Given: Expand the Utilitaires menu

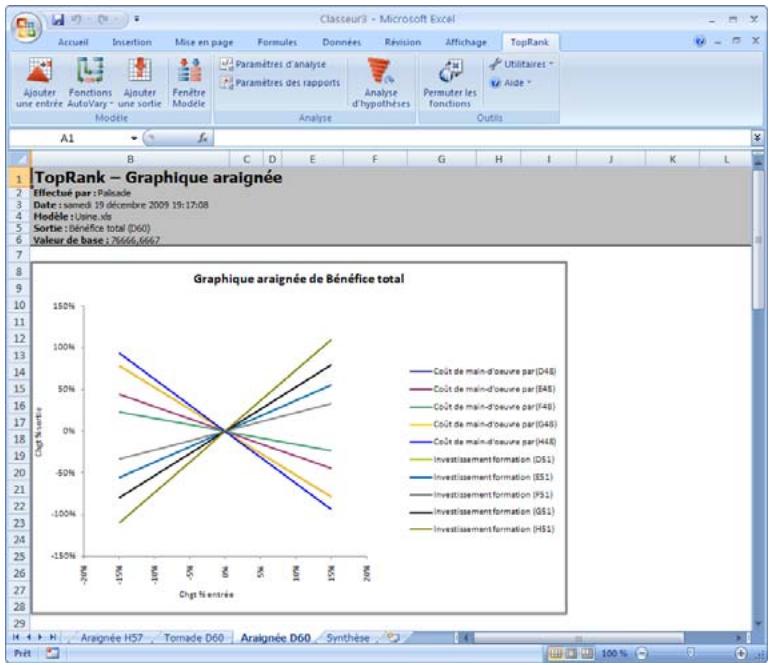Looking at the screenshot, I should (522, 64).
